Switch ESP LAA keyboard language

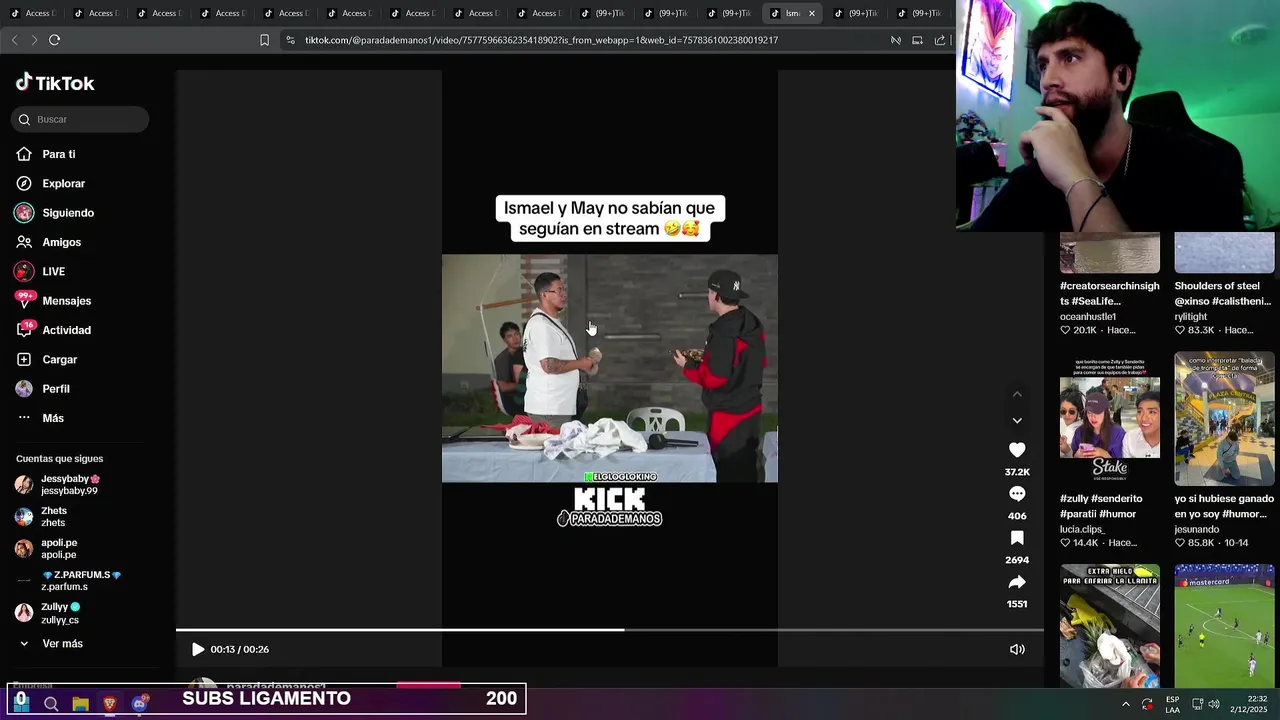(1172, 704)
